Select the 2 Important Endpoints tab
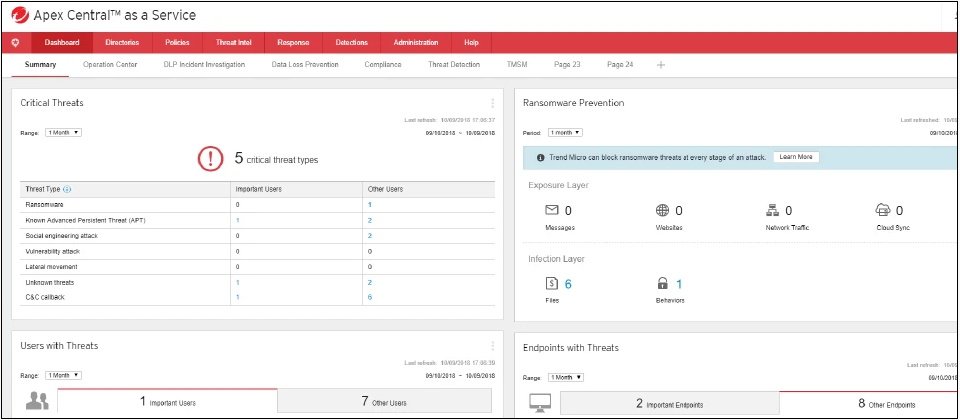The height and width of the screenshot is (420, 960). tap(670, 403)
